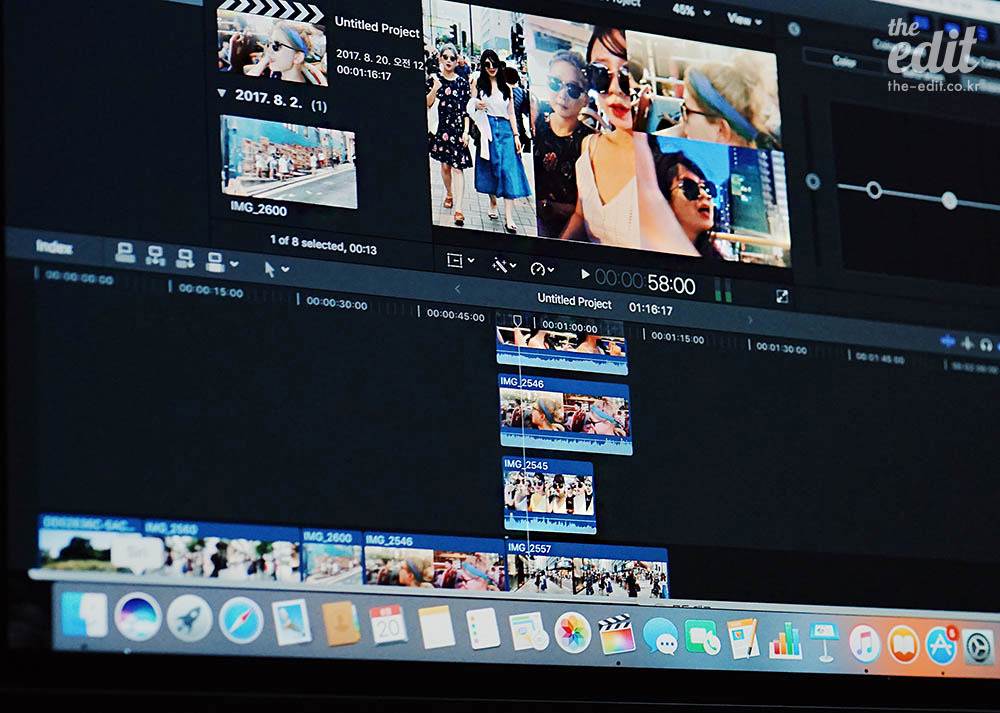Select the IMG_2600 thumbnail in the browser

point(288,162)
